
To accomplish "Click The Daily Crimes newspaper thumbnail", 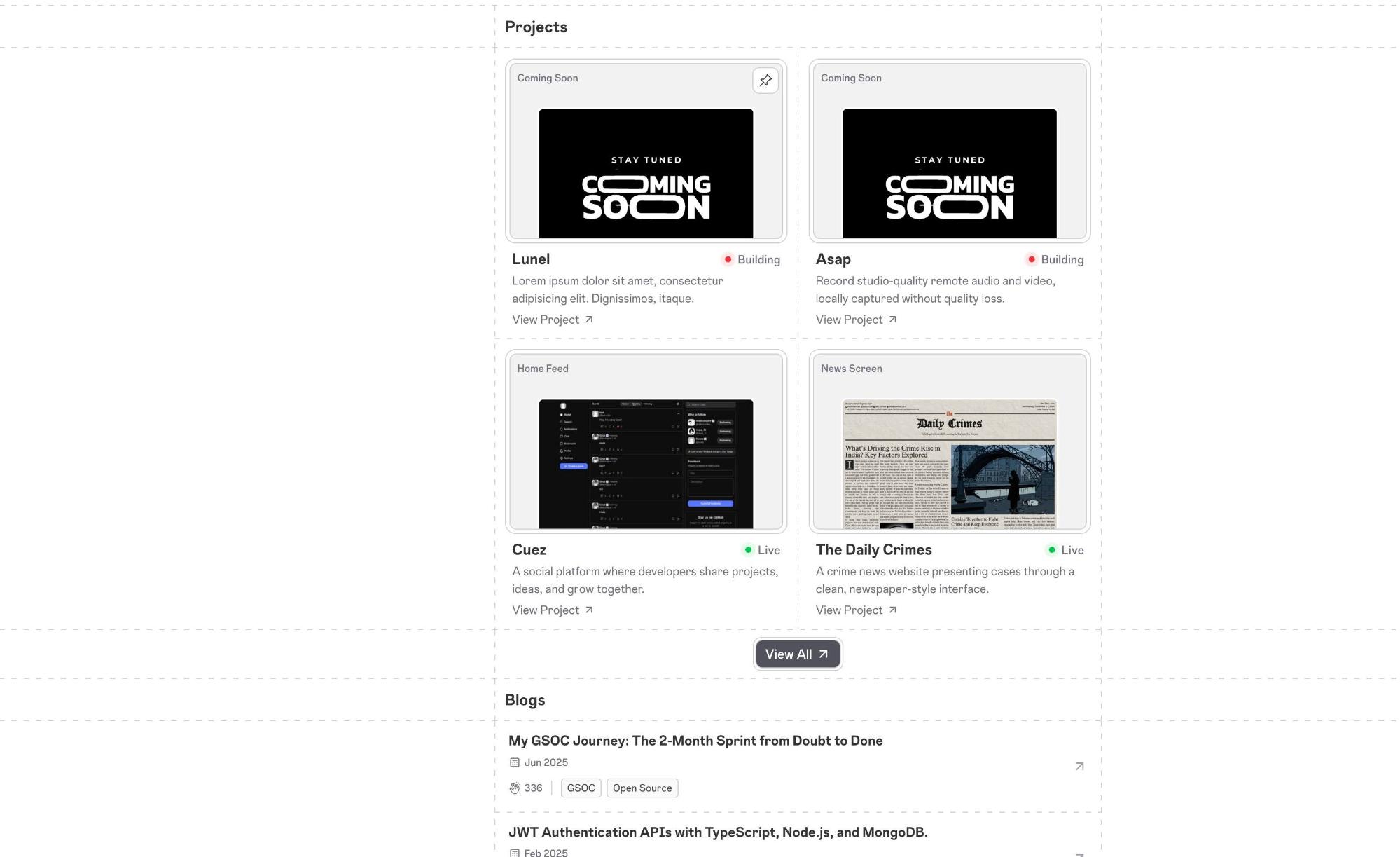I will tap(949, 464).
